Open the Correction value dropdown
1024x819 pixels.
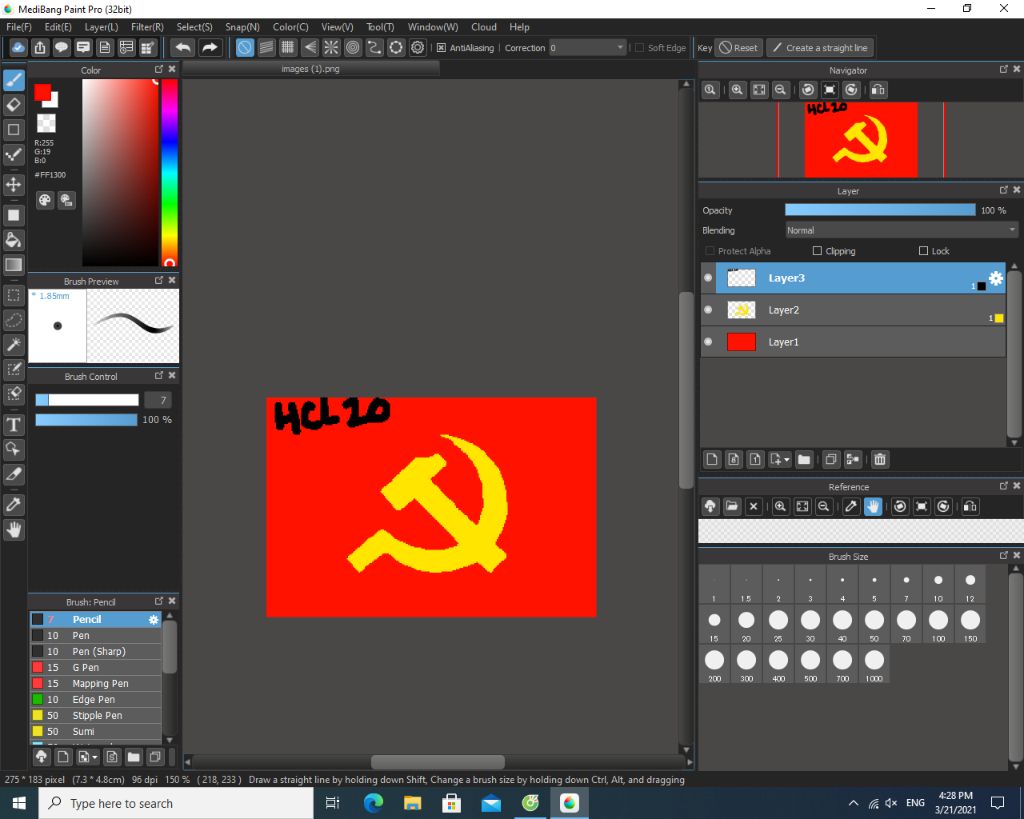(588, 48)
